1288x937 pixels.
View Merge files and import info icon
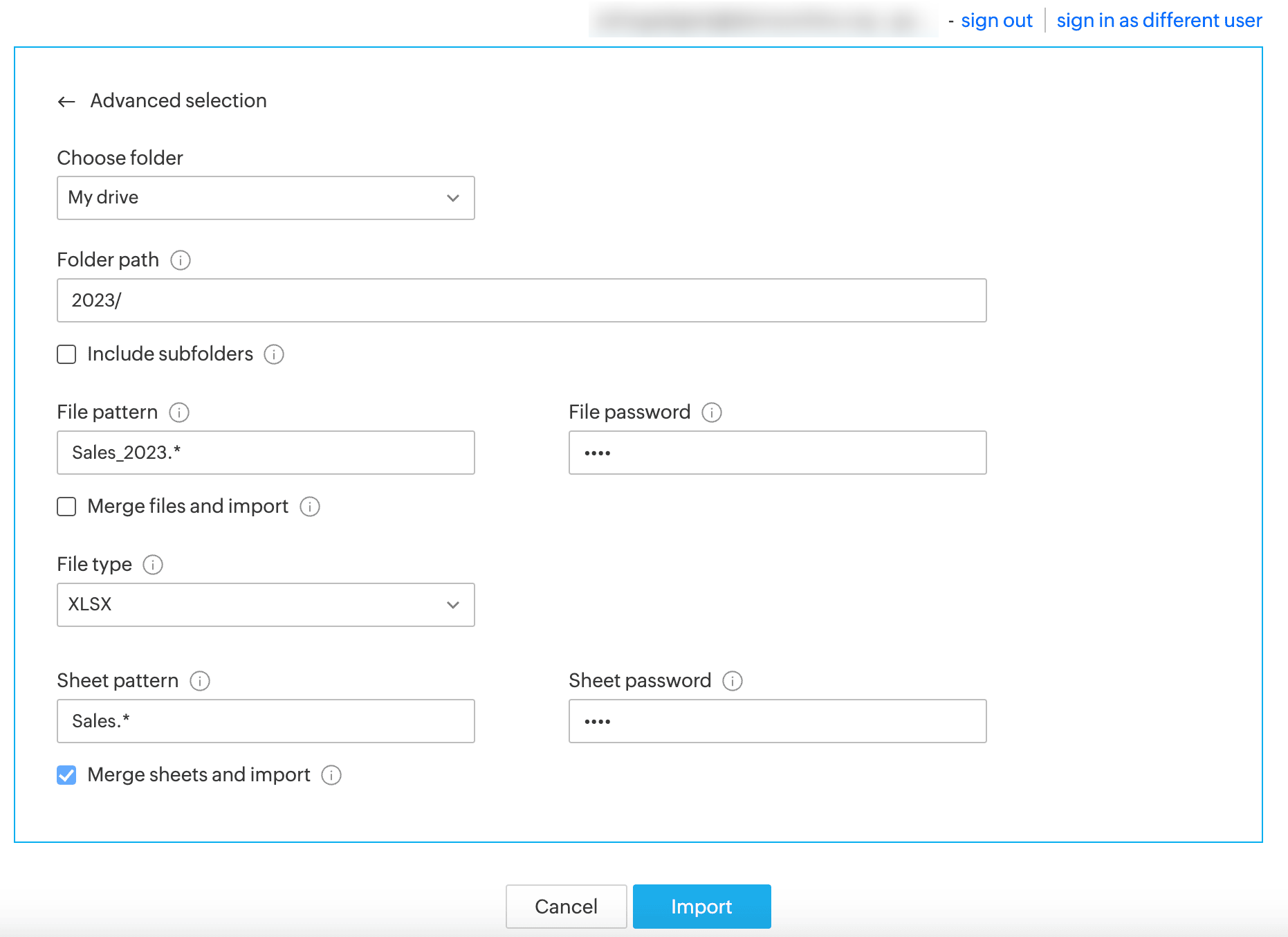(310, 507)
